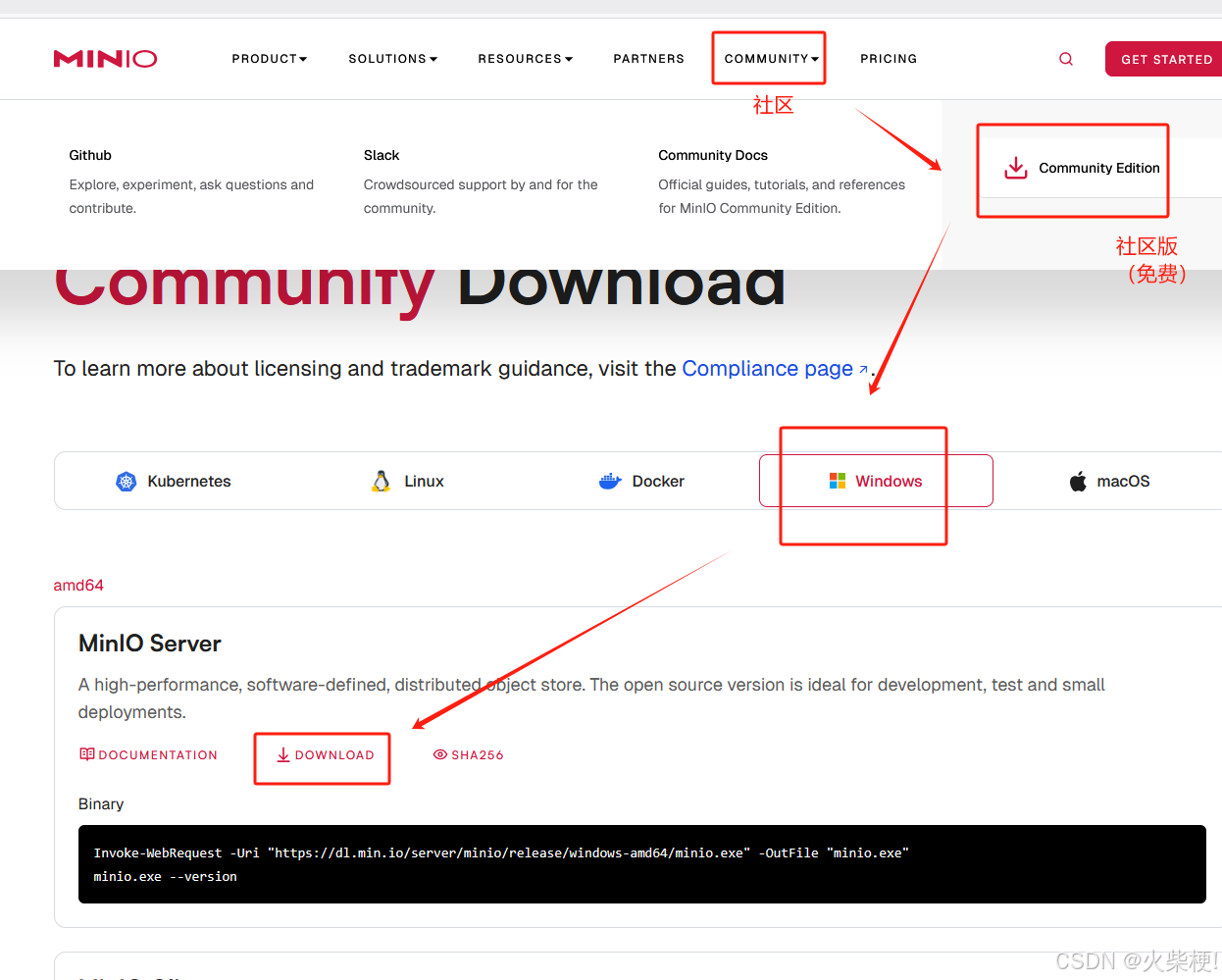This screenshot has height=980, width=1222.
Task: Expand the PRODUCT dropdown
Action: pyautogui.click(x=269, y=59)
